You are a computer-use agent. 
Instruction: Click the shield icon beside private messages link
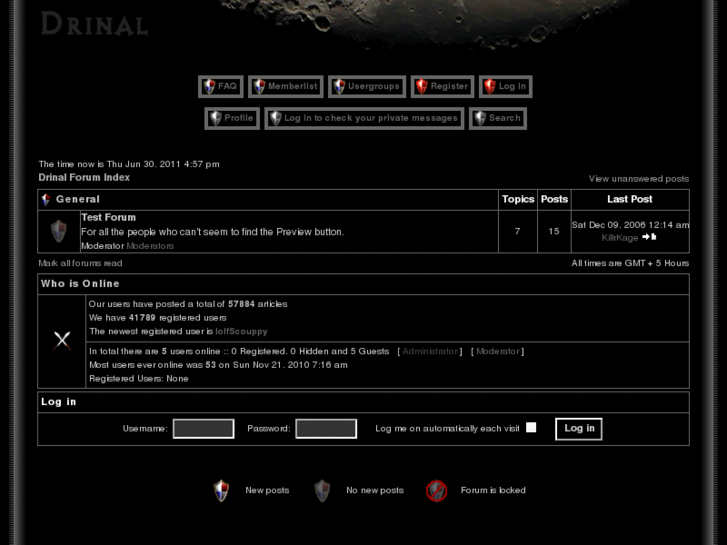coord(276,118)
